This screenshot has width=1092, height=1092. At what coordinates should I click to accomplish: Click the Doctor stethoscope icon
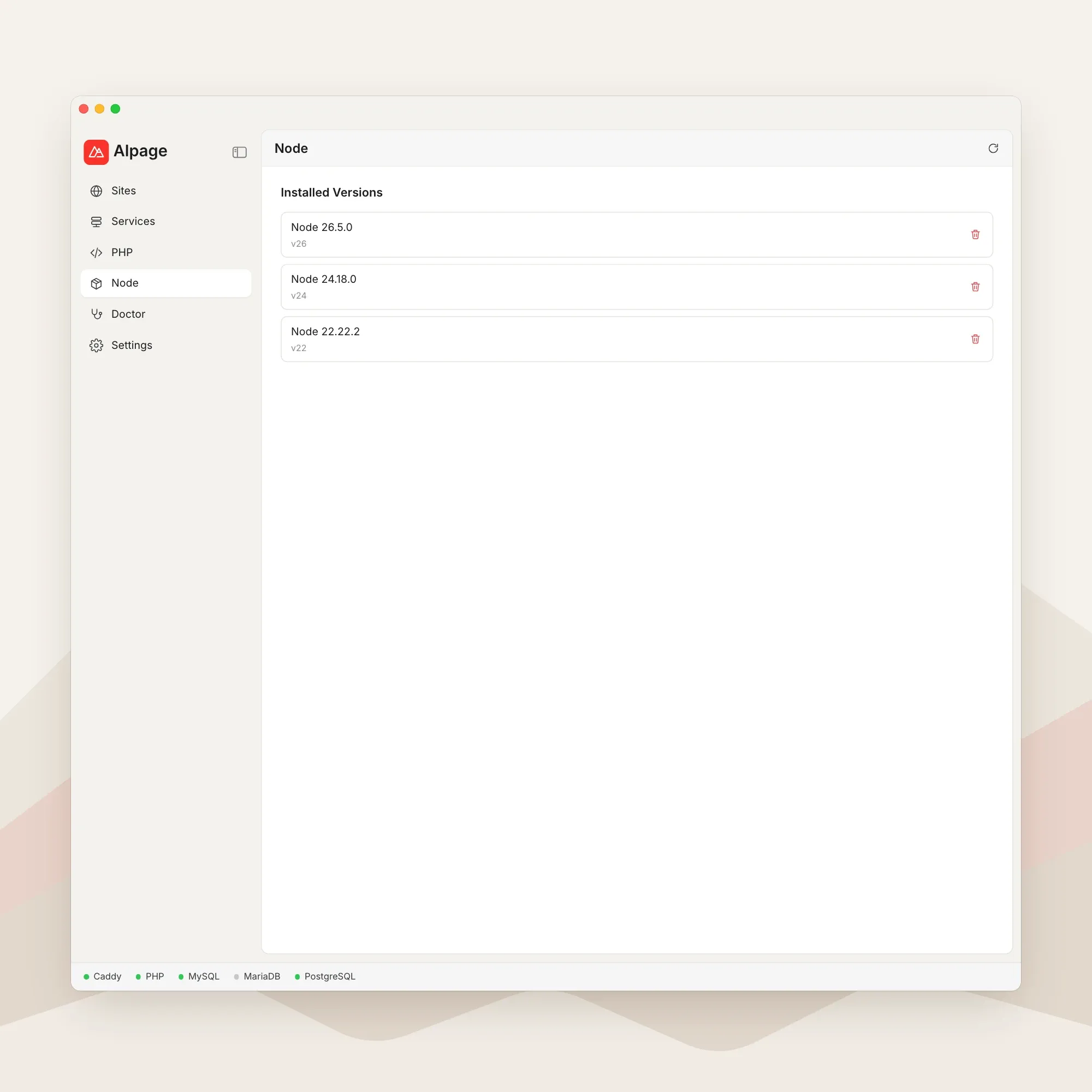96,314
